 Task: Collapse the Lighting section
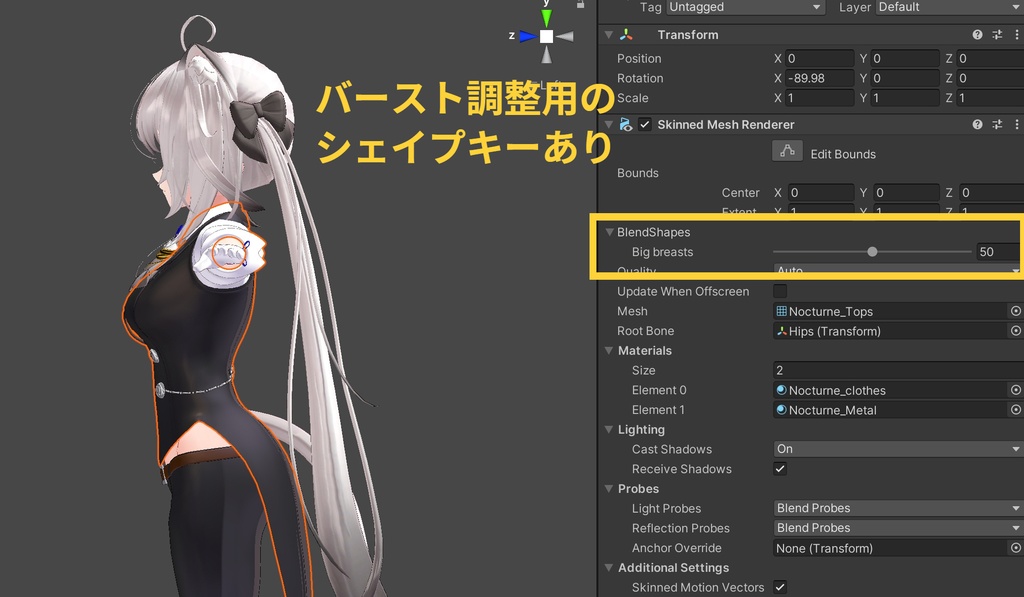point(609,429)
